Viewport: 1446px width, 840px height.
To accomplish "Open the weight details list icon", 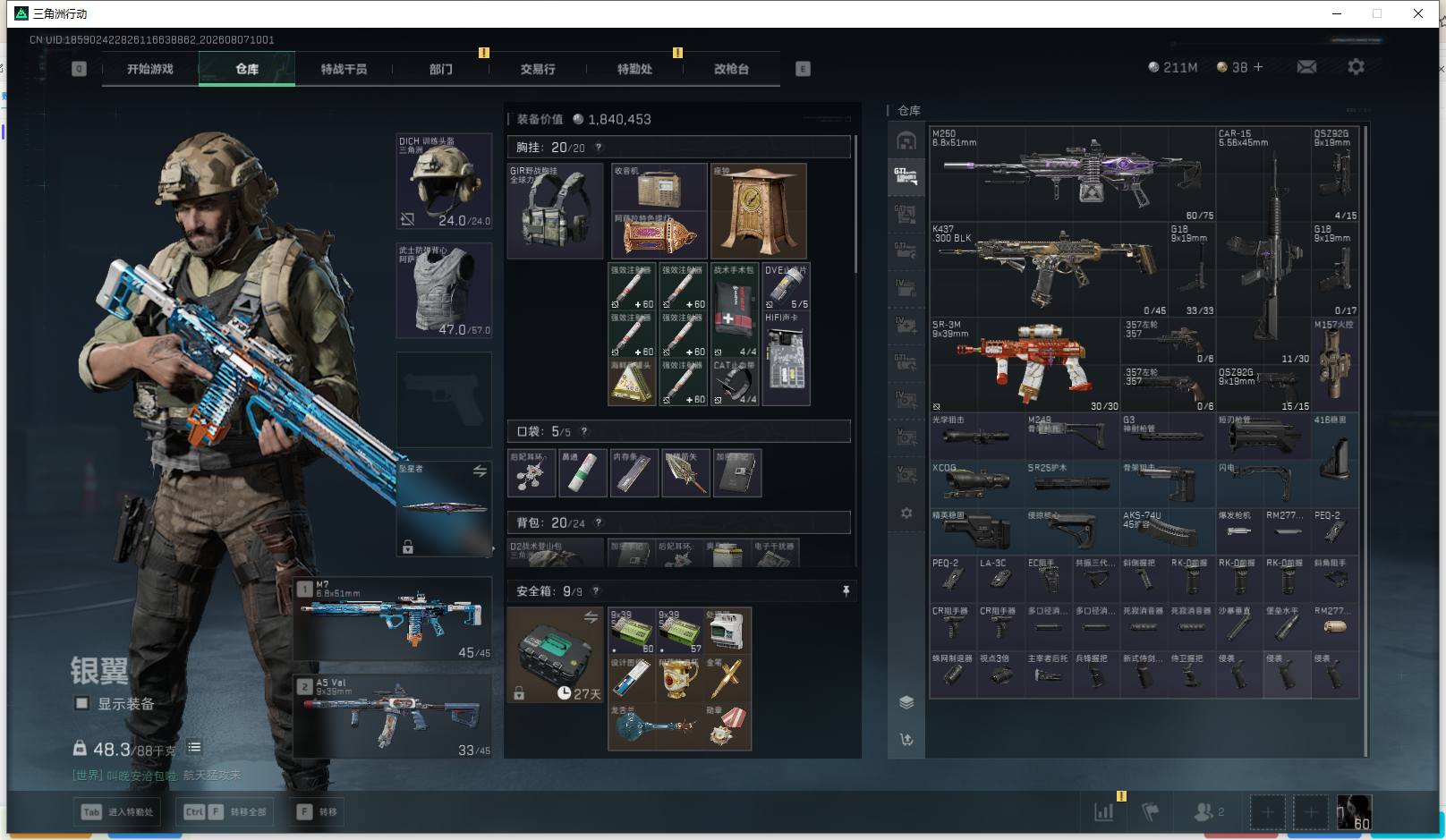I will [194, 747].
